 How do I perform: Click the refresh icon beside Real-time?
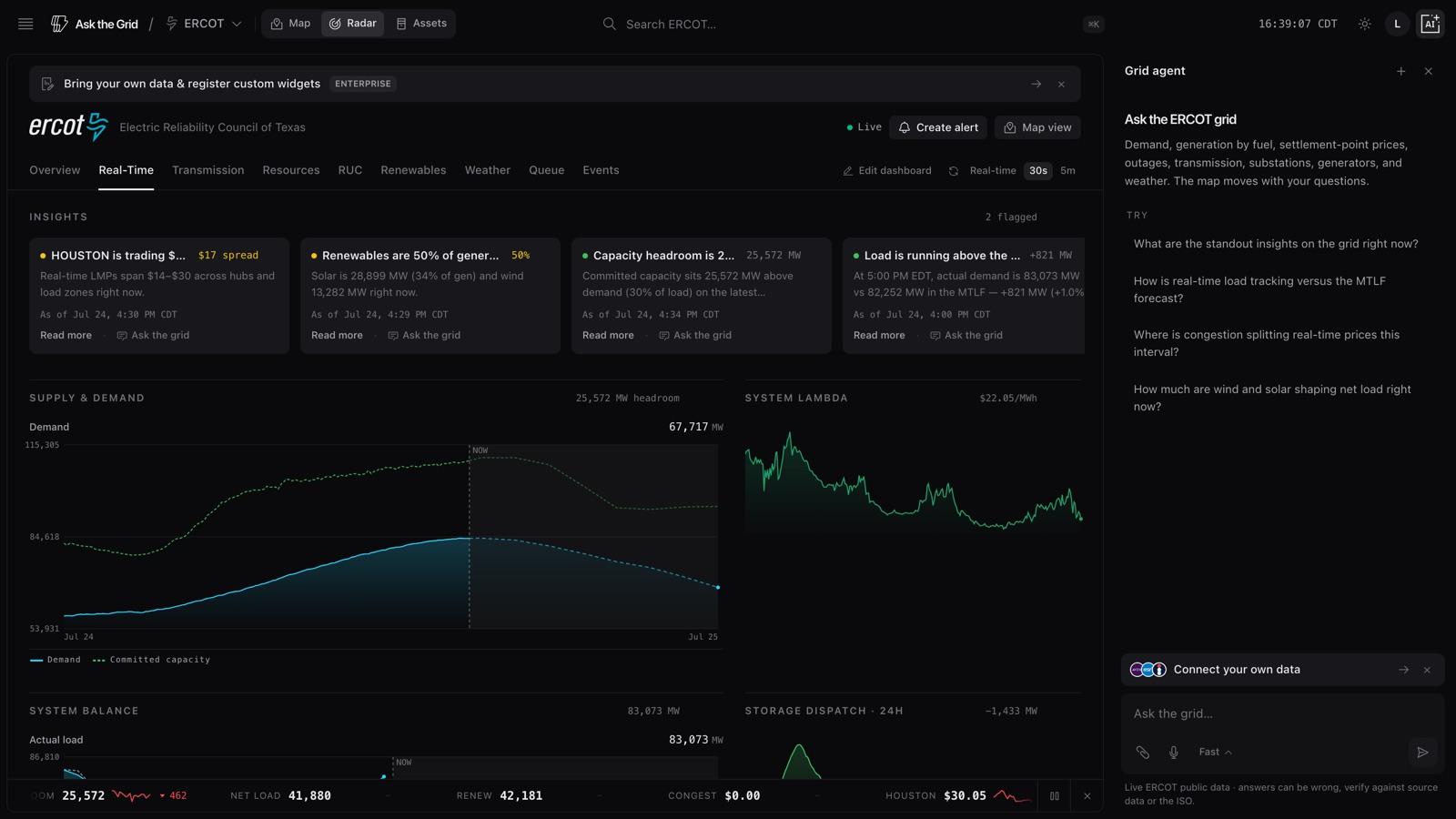[954, 171]
